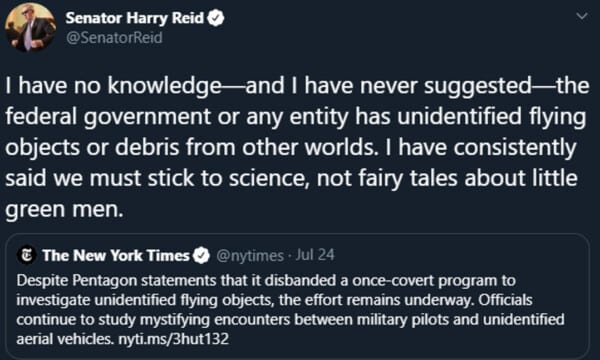This screenshot has width=600, height=360.
Task: Click "aerial vehicles." in the quoted tweet
Action: tap(65, 339)
